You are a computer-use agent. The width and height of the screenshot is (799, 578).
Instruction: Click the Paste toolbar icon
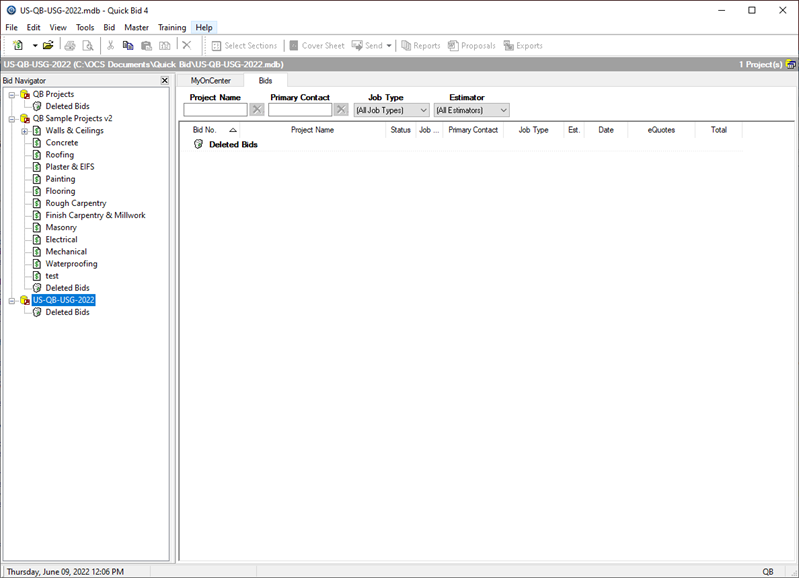pyautogui.click(x=146, y=45)
